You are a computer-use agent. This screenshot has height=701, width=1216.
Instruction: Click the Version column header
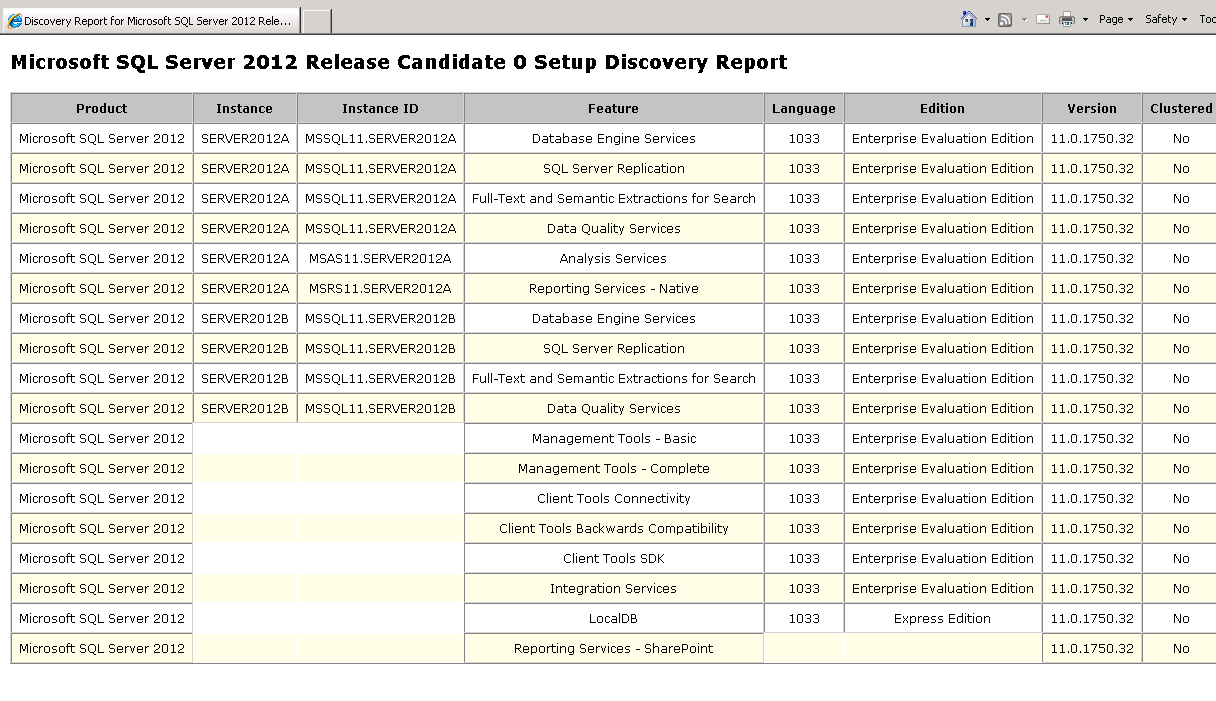pyautogui.click(x=1091, y=108)
